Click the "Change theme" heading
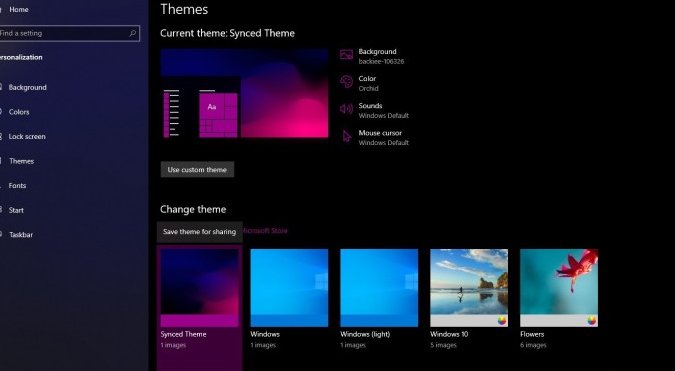Screen dimensions: 675x371 pyautogui.click(x=193, y=209)
